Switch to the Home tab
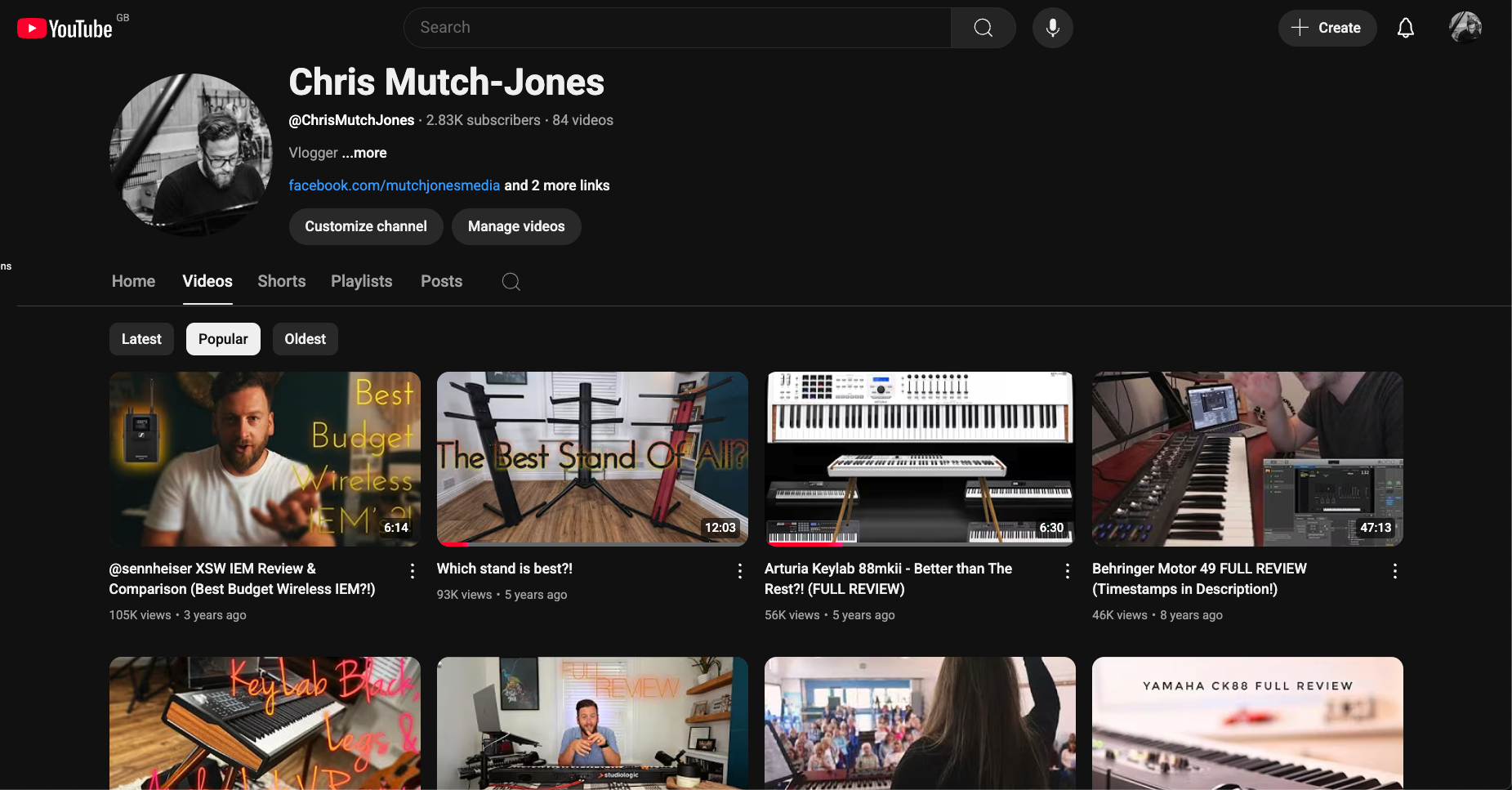Screen dimensions: 1512x790 coord(133,281)
